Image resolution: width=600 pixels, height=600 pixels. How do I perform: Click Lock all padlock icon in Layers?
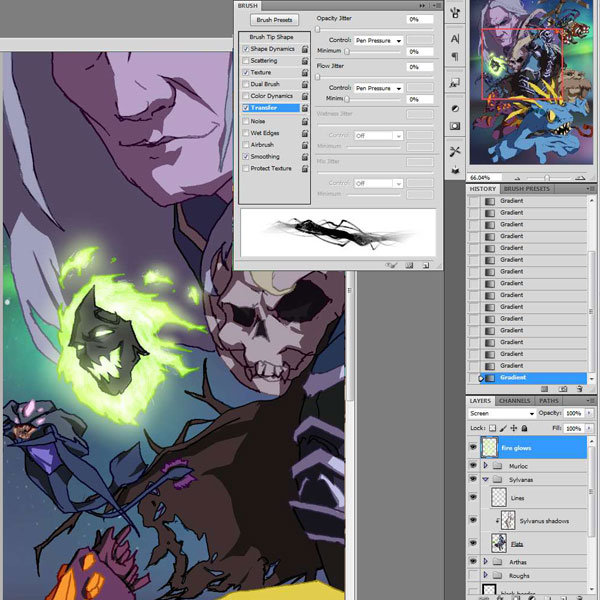tap(524, 428)
